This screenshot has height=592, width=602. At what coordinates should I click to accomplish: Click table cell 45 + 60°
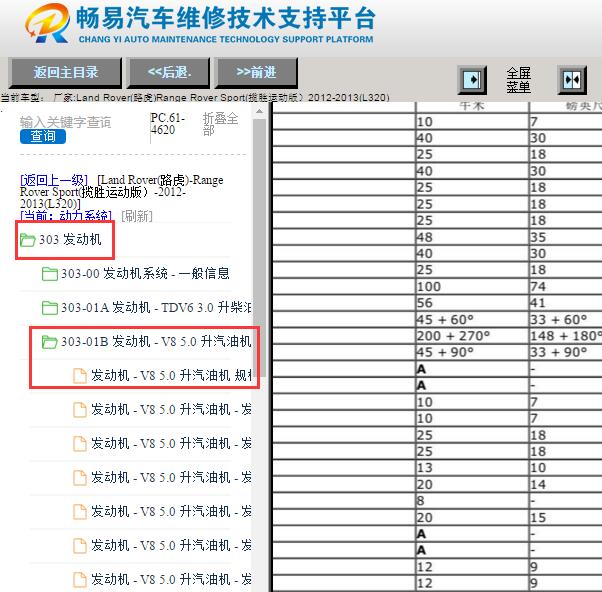[x=472, y=319]
